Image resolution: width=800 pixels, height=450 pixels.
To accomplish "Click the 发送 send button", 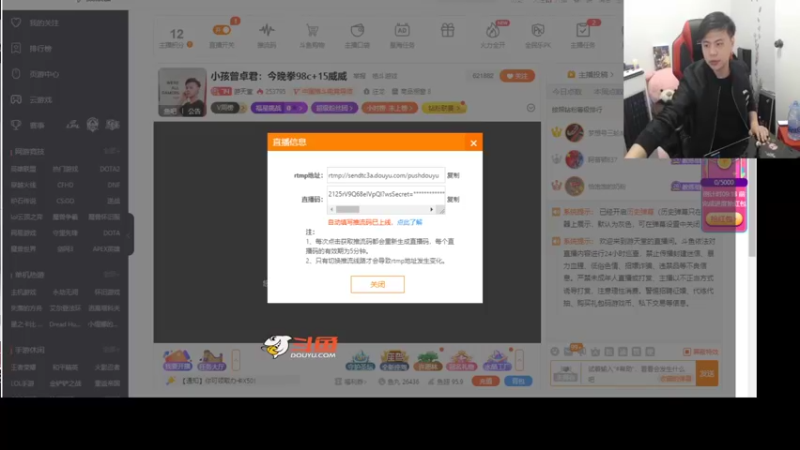I will tap(707, 374).
